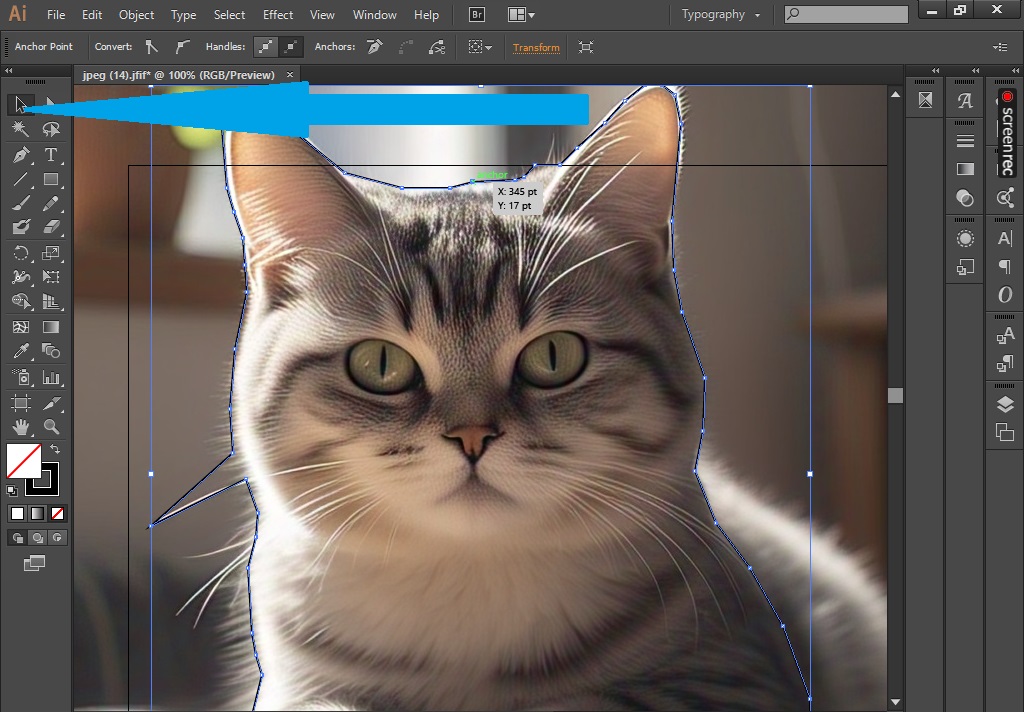Image resolution: width=1024 pixels, height=712 pixels.
Task: Open the control bar options menu
Action: 1000,47
